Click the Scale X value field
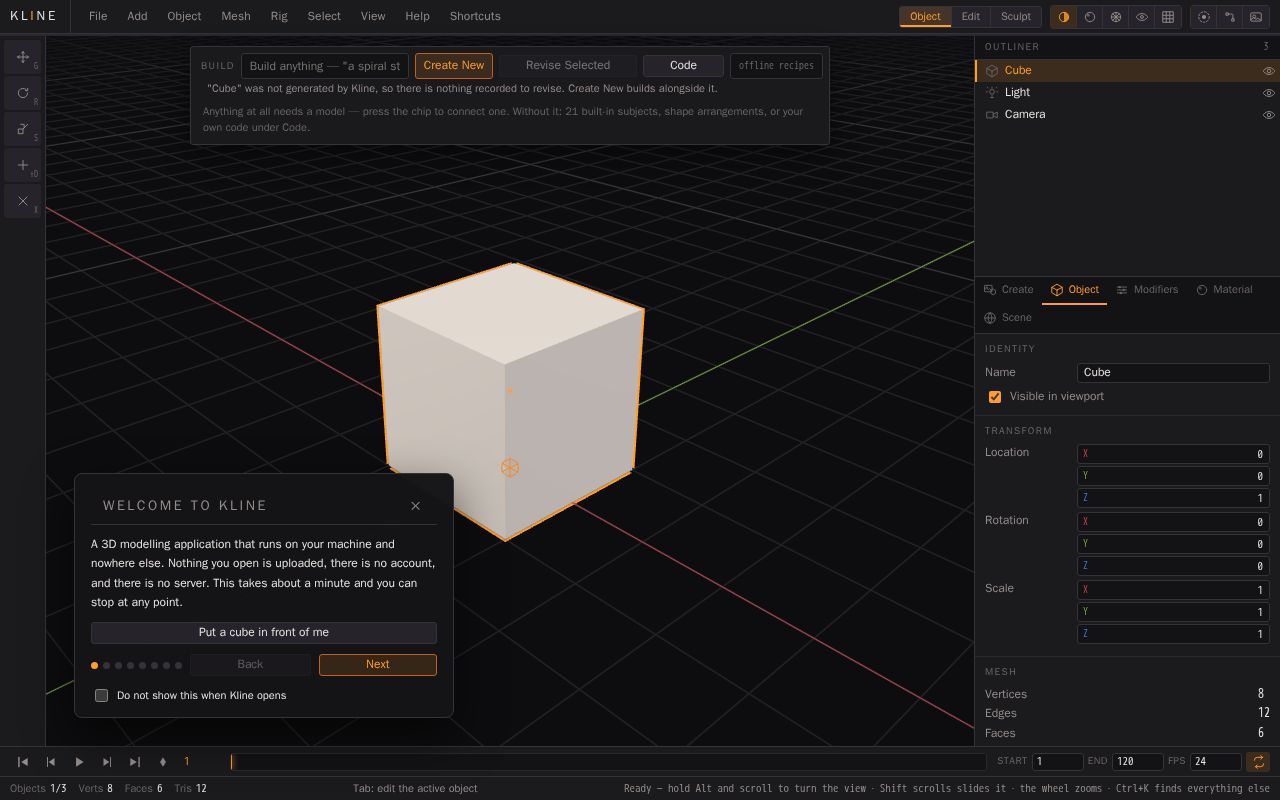1280x800 pixels. point(1173,590)
